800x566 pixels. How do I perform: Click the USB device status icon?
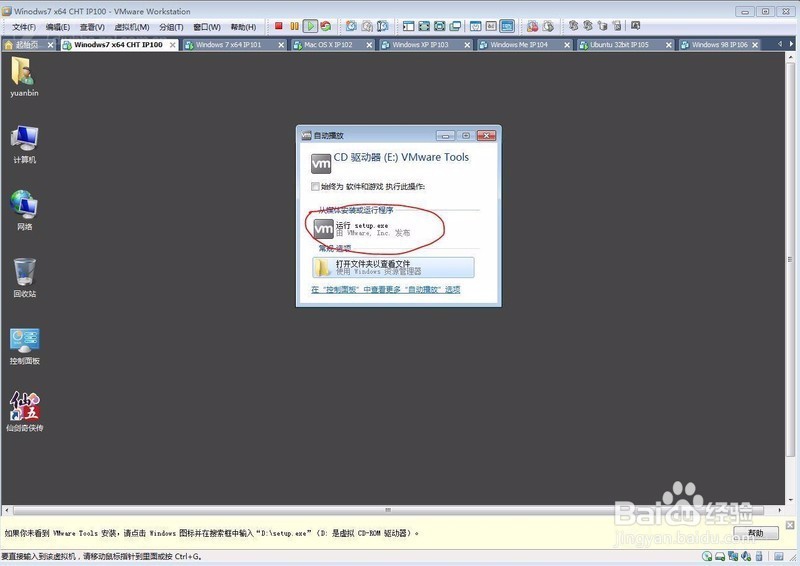coord(759,556)
